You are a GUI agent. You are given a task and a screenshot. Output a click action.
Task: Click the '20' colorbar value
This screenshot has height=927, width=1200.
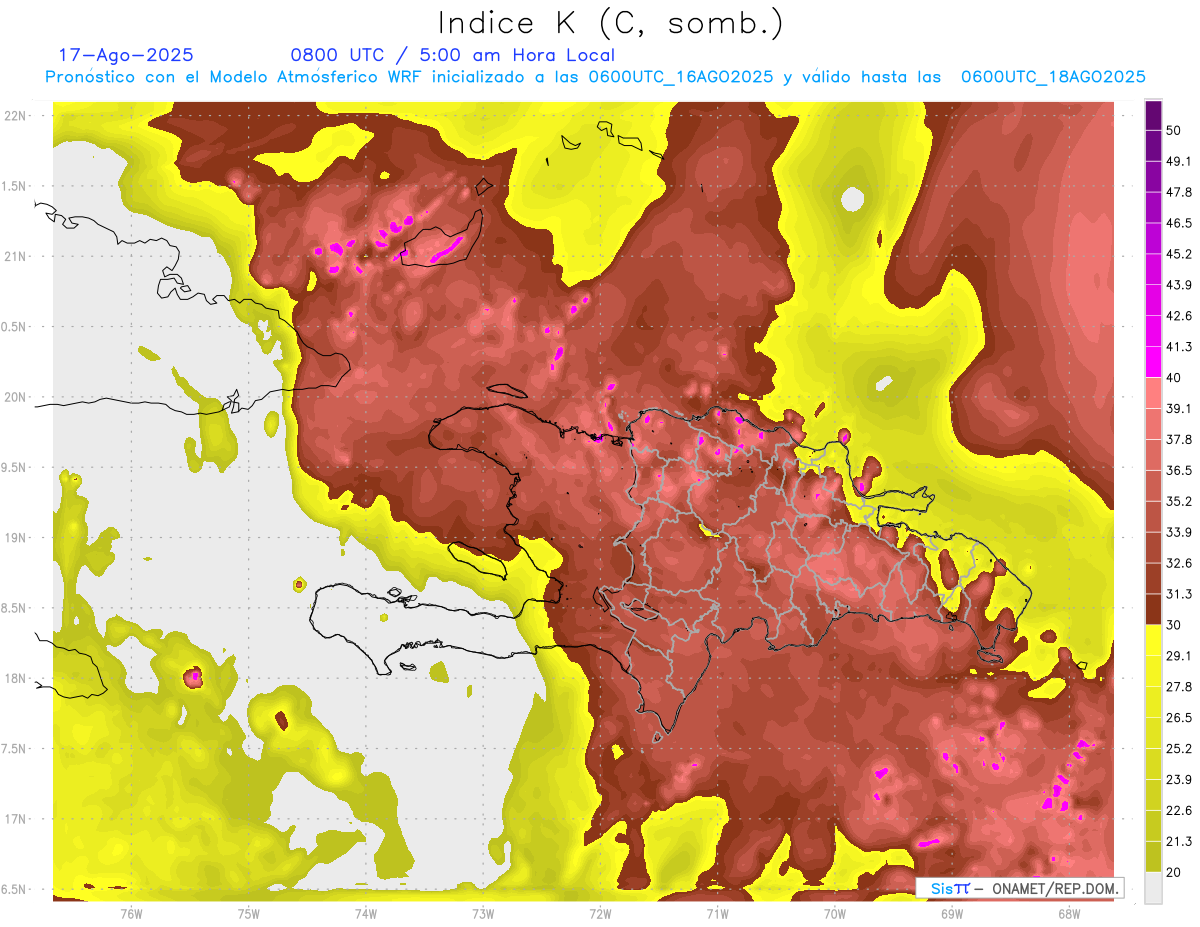pyautogui.click(x=1174, y=872)
